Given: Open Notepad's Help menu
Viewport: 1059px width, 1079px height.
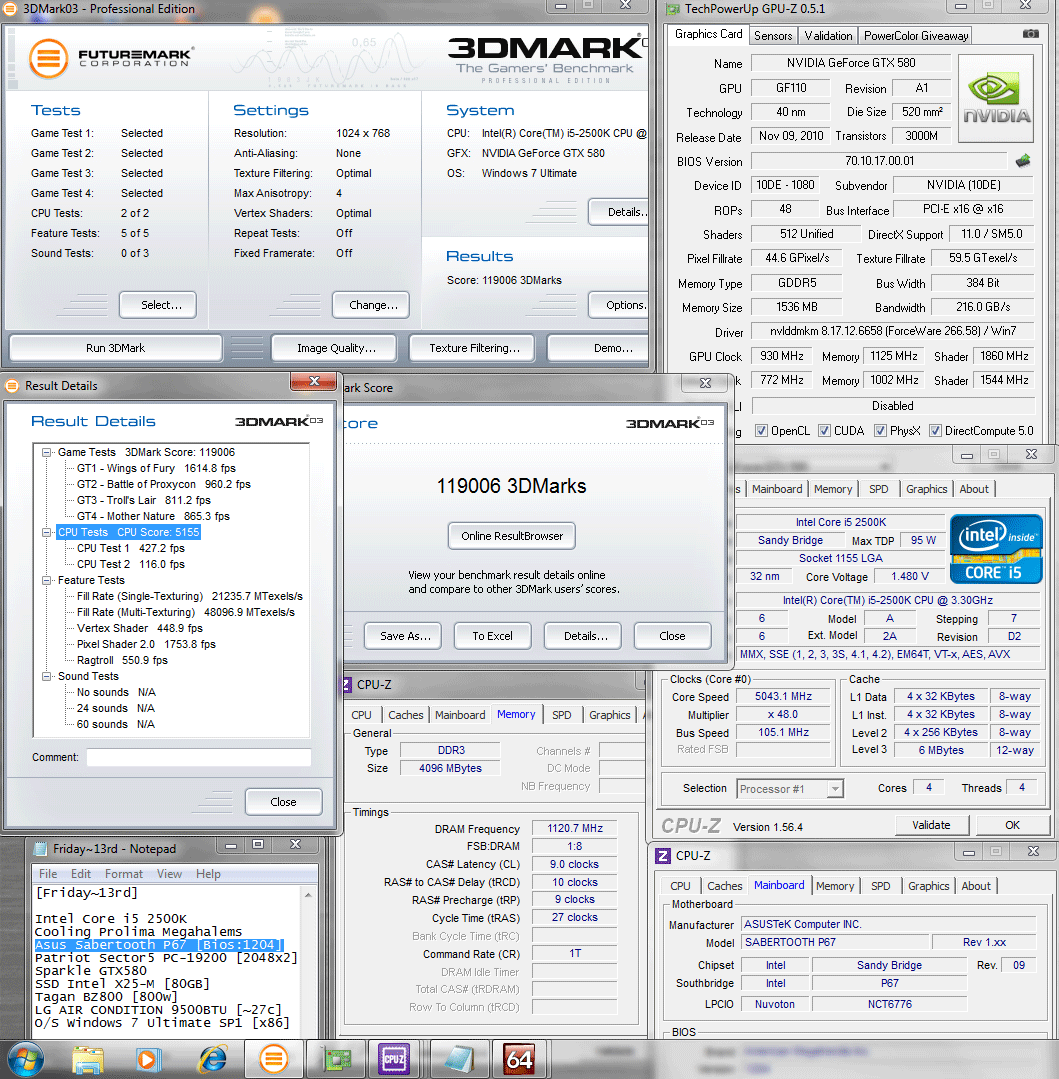Looking at the screenshot, I should (208, 874).
